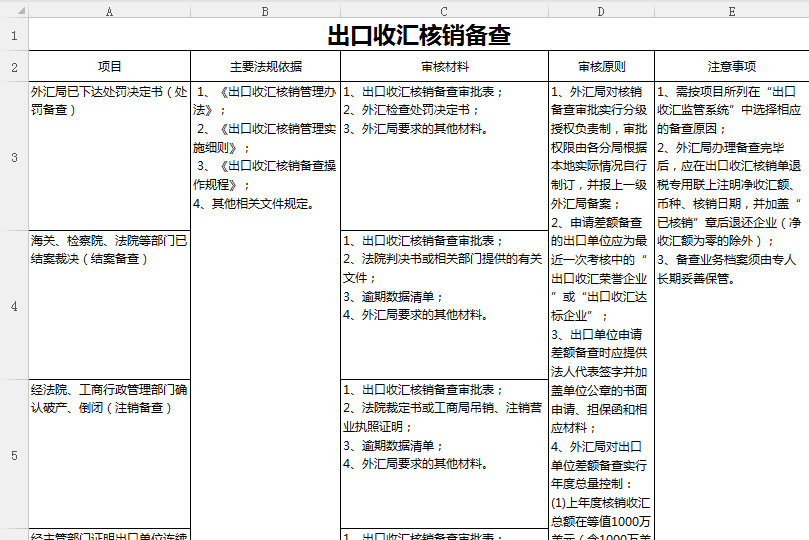The image size is (809, 540).
Task: Select the 主要法规依据 header cell
Action: (265, 67)
